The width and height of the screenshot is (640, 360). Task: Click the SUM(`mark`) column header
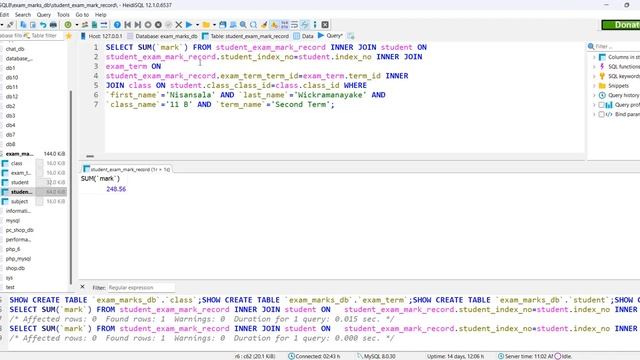pos(100,179)
